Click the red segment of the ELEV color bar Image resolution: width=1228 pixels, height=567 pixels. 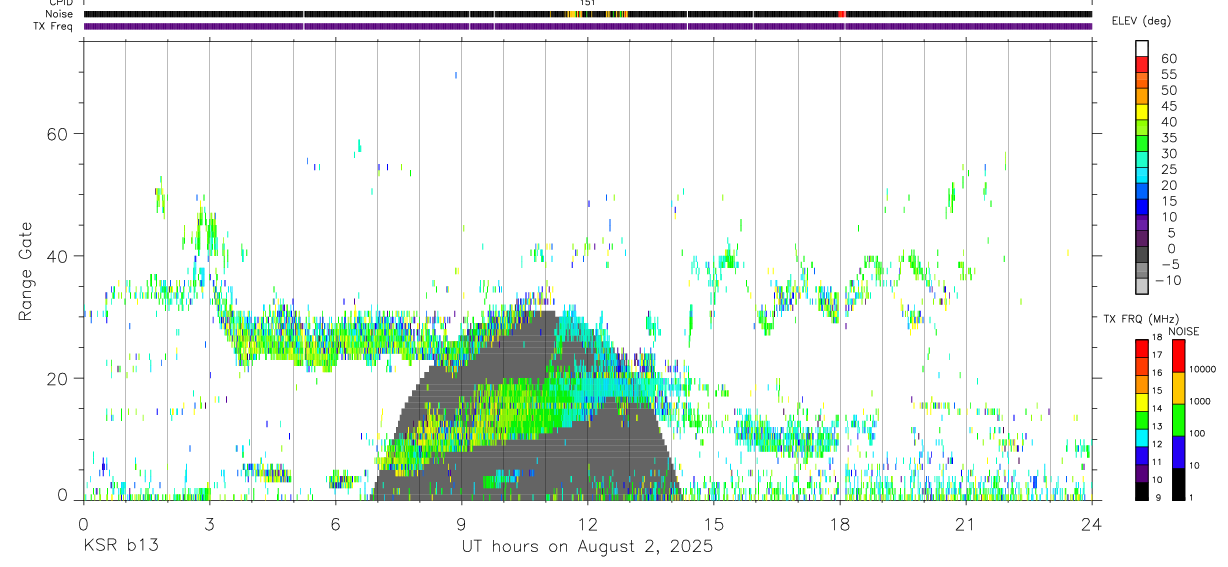[x=1142, y=65]
